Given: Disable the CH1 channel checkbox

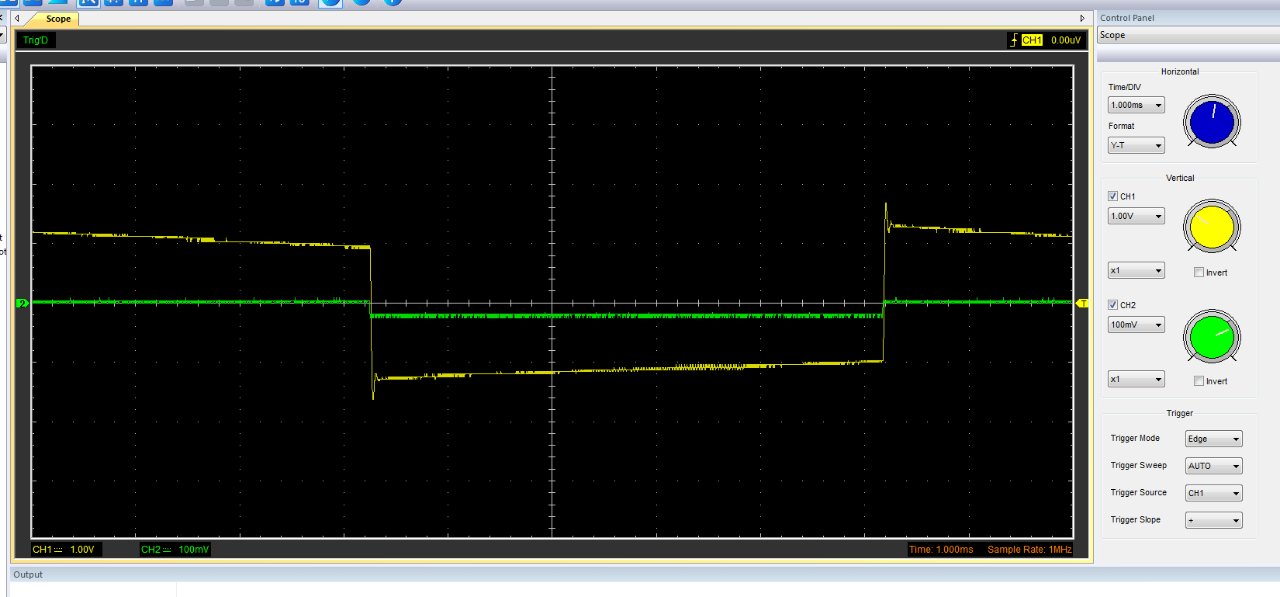Looking at the screenshot, I should tap(1114, 197).
